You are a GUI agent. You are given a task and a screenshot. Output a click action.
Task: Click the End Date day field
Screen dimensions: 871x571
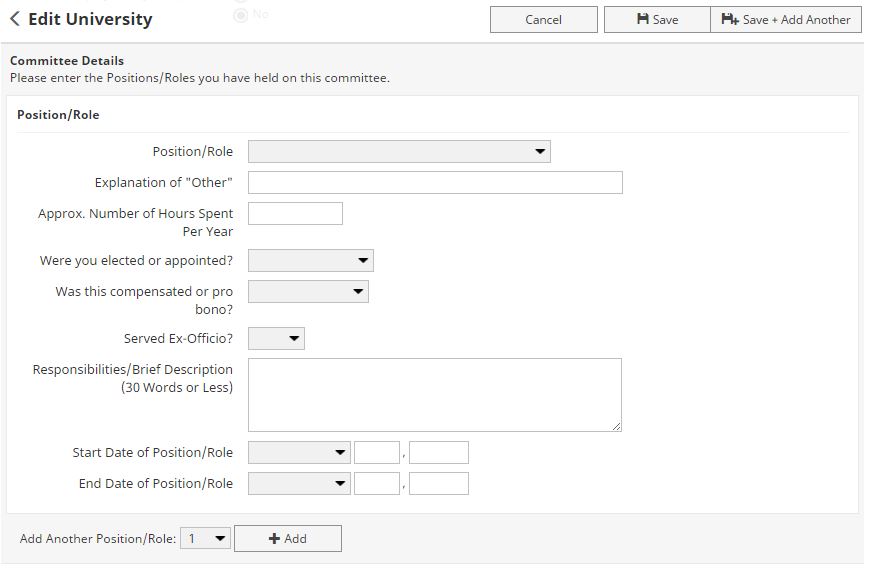[x=377, y=484]
